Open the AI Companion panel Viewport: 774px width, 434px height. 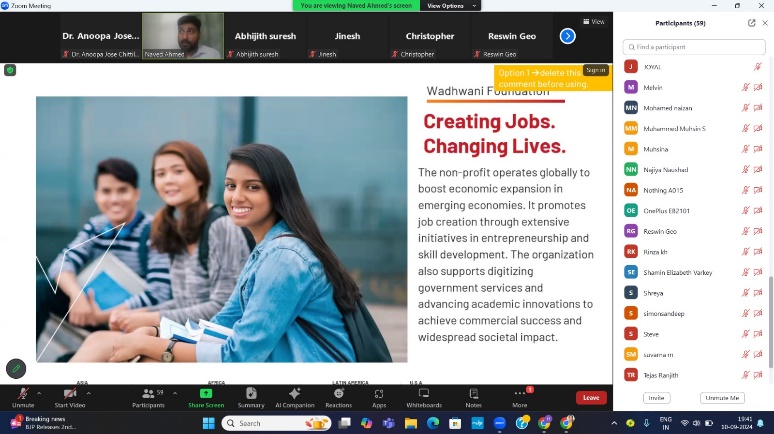pyautogui.click(x=295, y=398)
